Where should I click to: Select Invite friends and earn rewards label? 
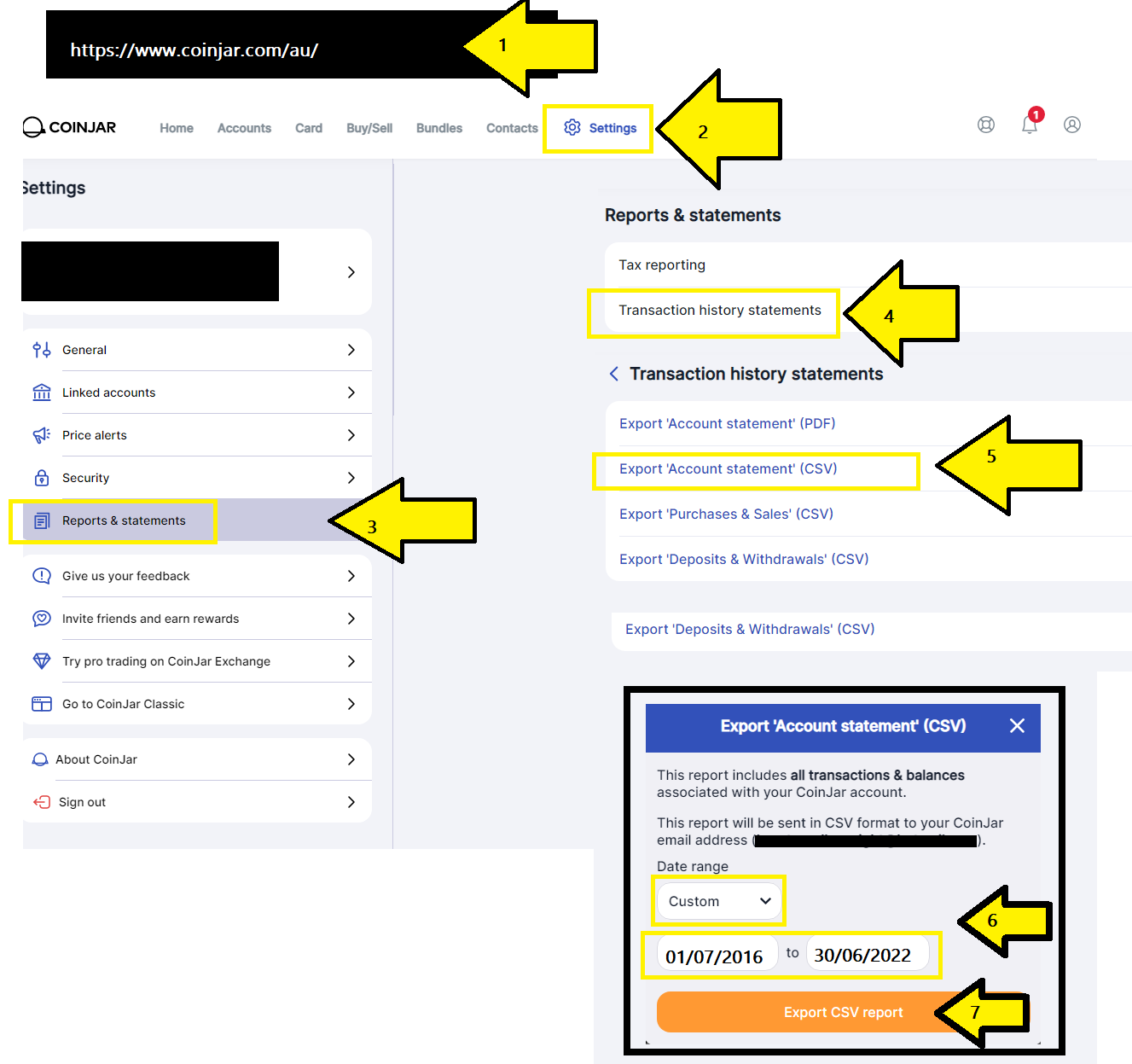pos(151,619)
